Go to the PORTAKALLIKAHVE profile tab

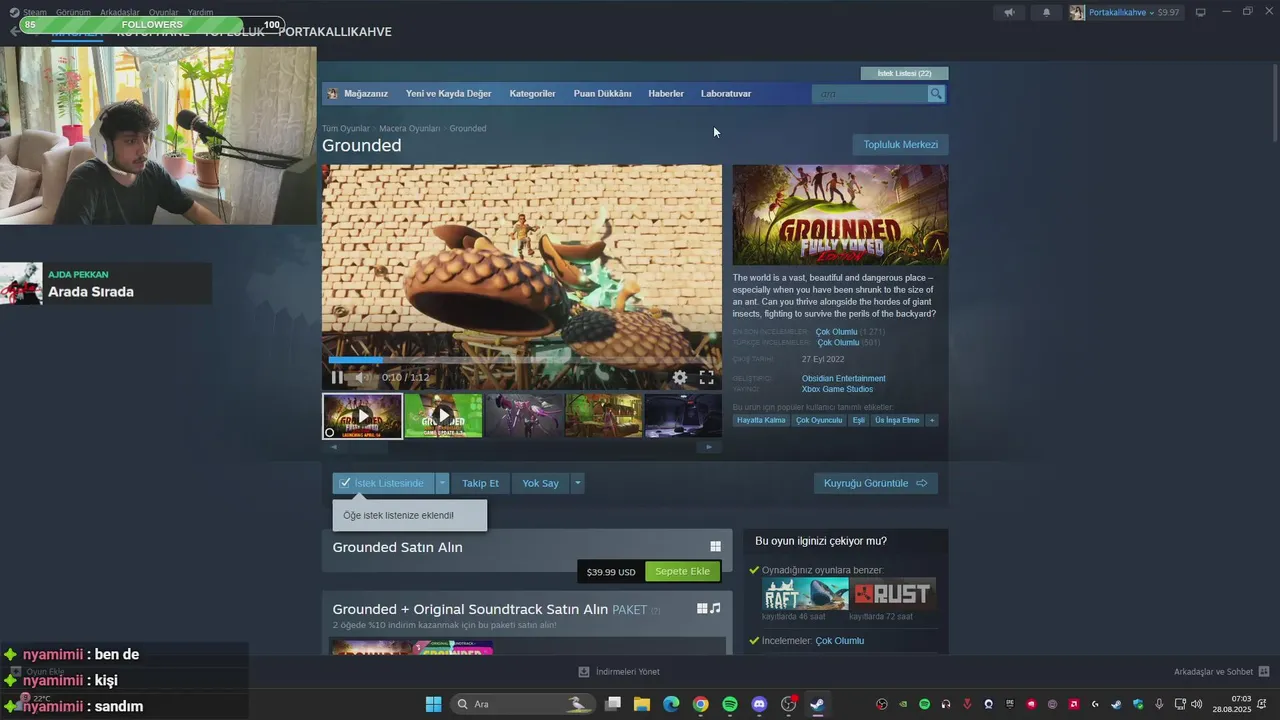tap(335, 32)
